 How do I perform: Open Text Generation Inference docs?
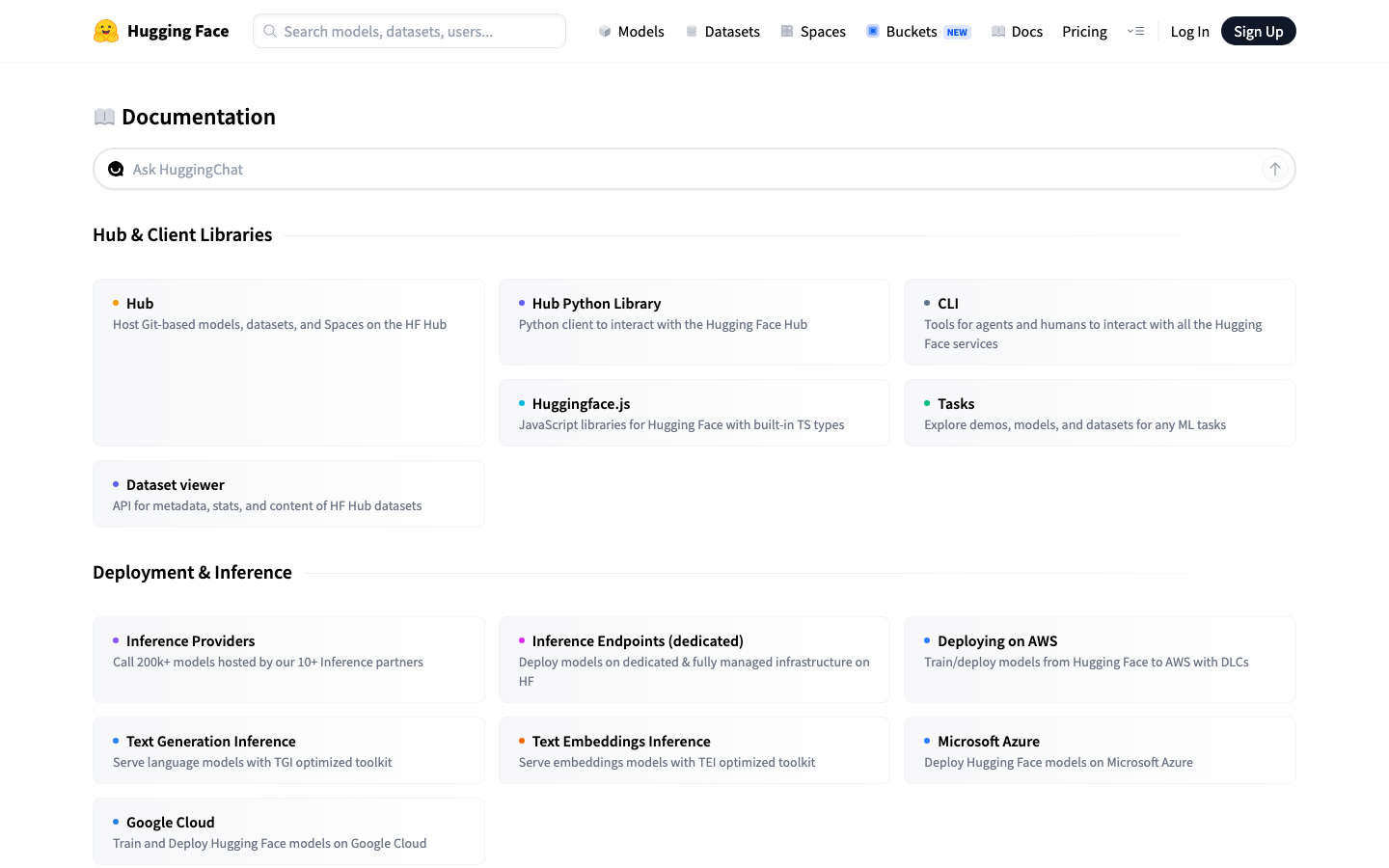pos(288,750)
